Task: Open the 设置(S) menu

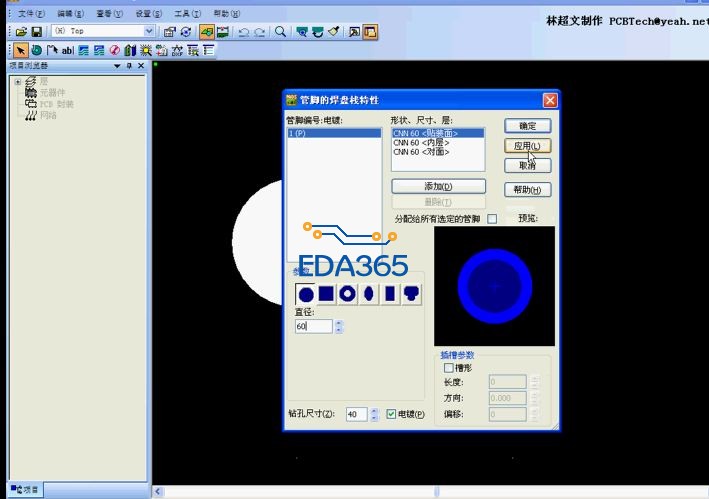Action: (x=149, y=14)
